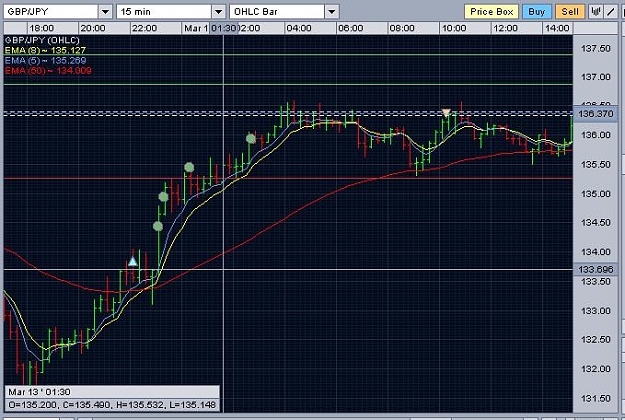Click the 22:00 time axis label
The image size is (625, 420).
[x=144, y=28]
